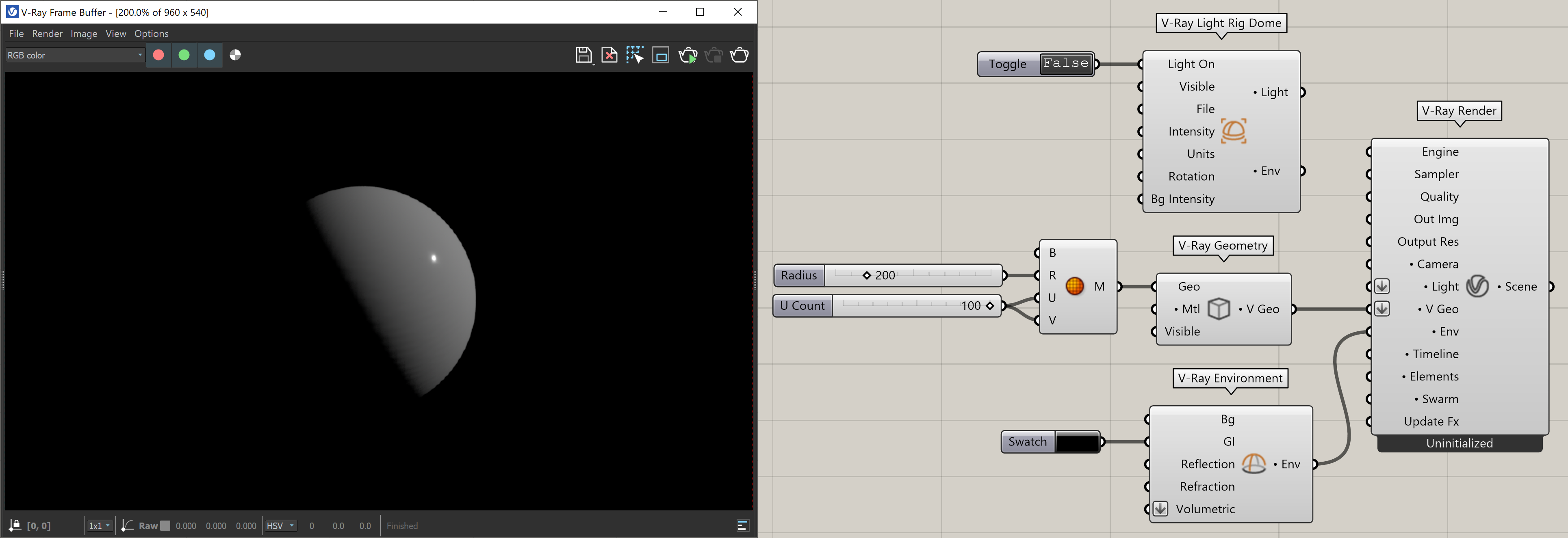Click the Update Fx input on V-Ray Render
Image resolution: width=1568 pixels, height=538 pixels.
(1431, 422)
